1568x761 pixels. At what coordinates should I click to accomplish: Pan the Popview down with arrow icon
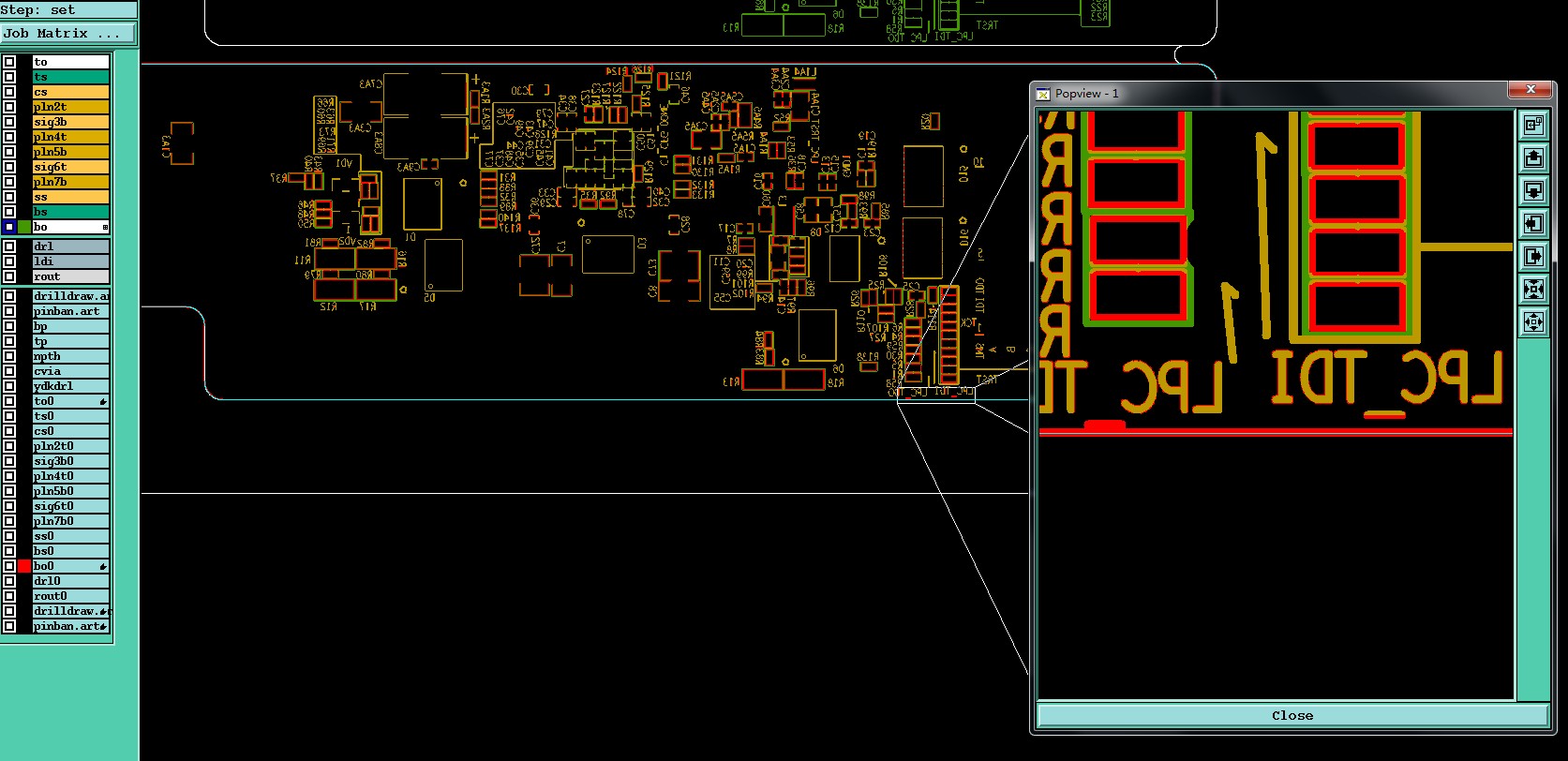point(1533,190)
